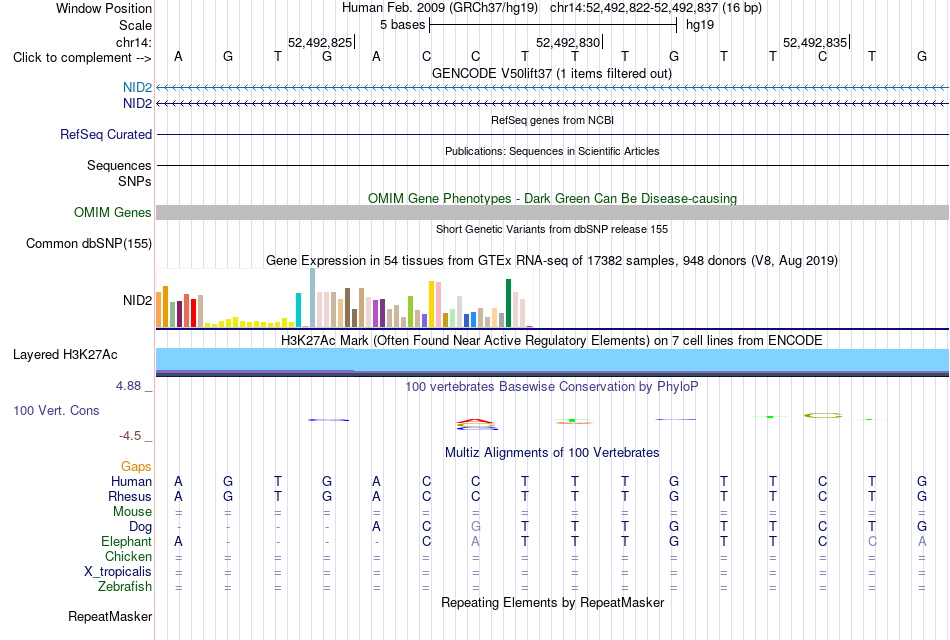
Task: Click Publications: Sequences in Scientific Articles title
Action: click(552, 151)
